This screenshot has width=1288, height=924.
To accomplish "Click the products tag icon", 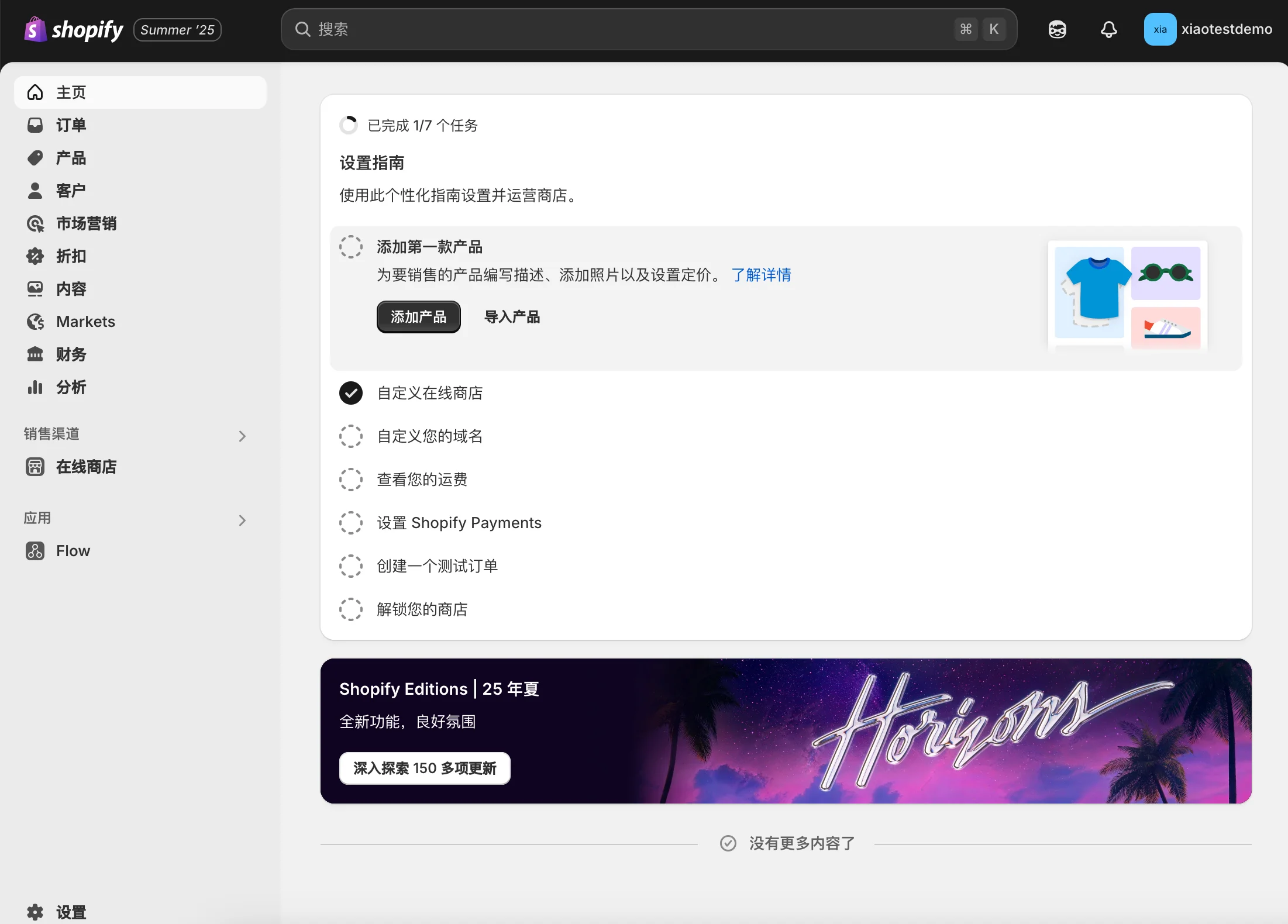I will click(35, 158).
